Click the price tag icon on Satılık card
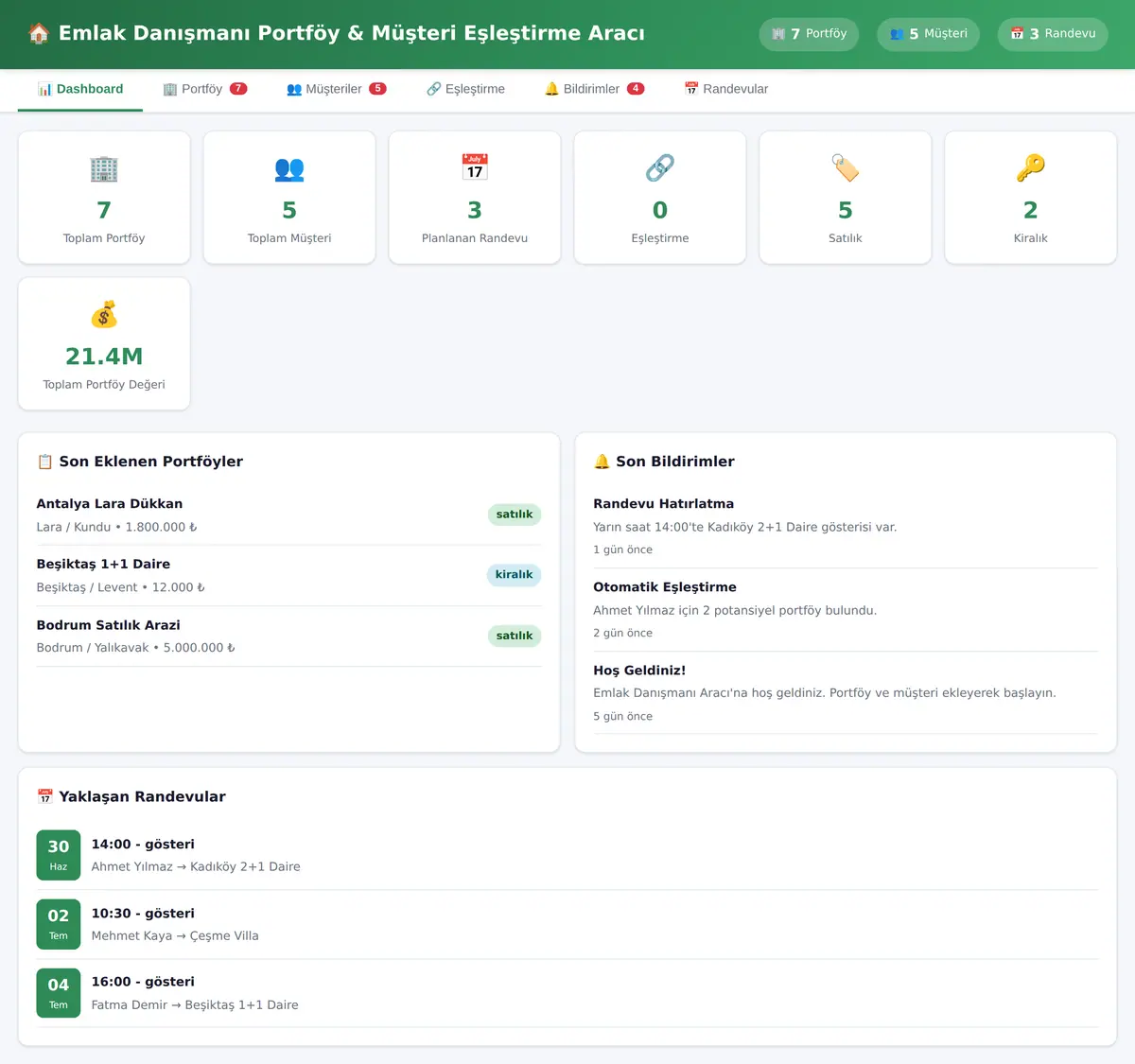This screenshot has height=1064, width=1135. coord(846,167)
